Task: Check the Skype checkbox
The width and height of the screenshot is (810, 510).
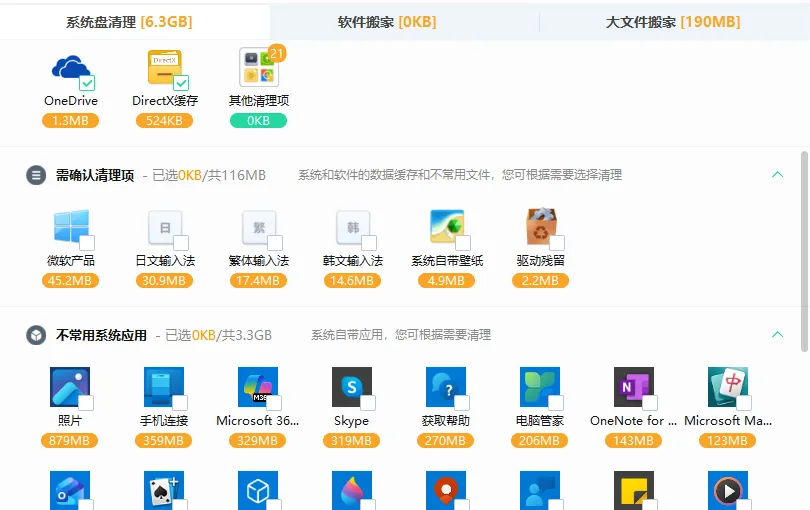Action: pos(368,403)
